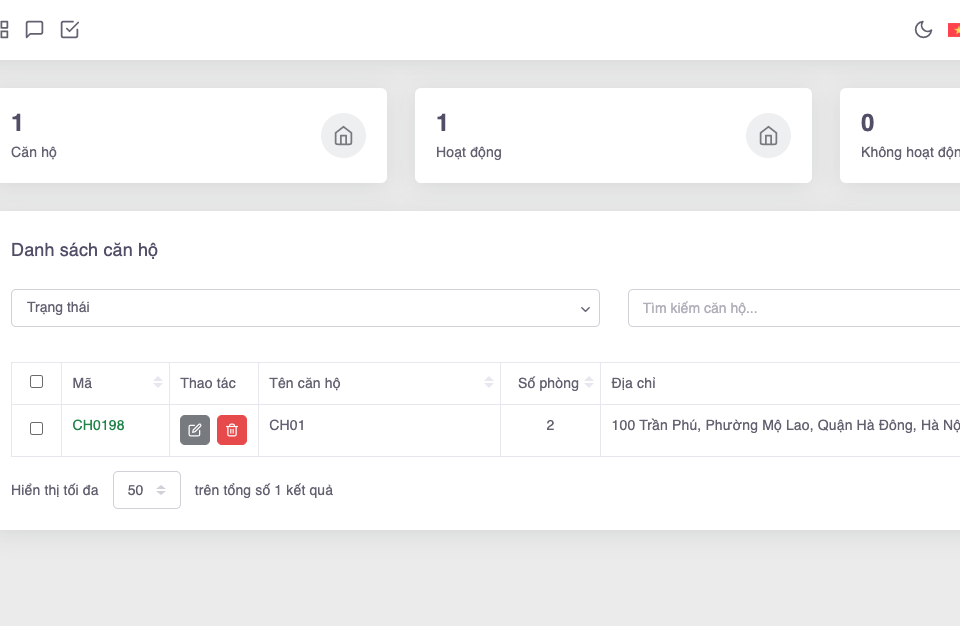The width and height of the screenshot is (960, 626).
Task: Focus the Tìm kiếm căn hộ search field
Action: click(x=795, y=308)
